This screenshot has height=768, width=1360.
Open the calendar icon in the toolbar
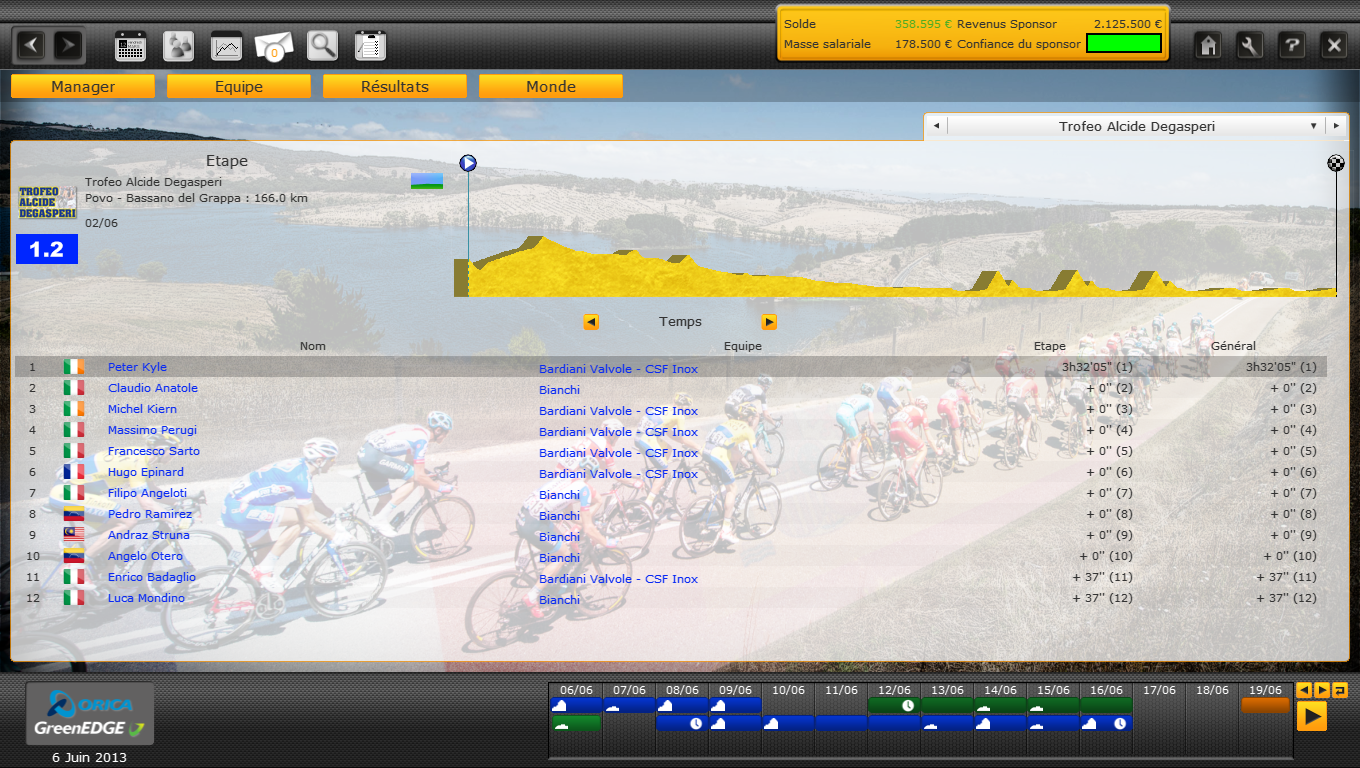point(131,46)
